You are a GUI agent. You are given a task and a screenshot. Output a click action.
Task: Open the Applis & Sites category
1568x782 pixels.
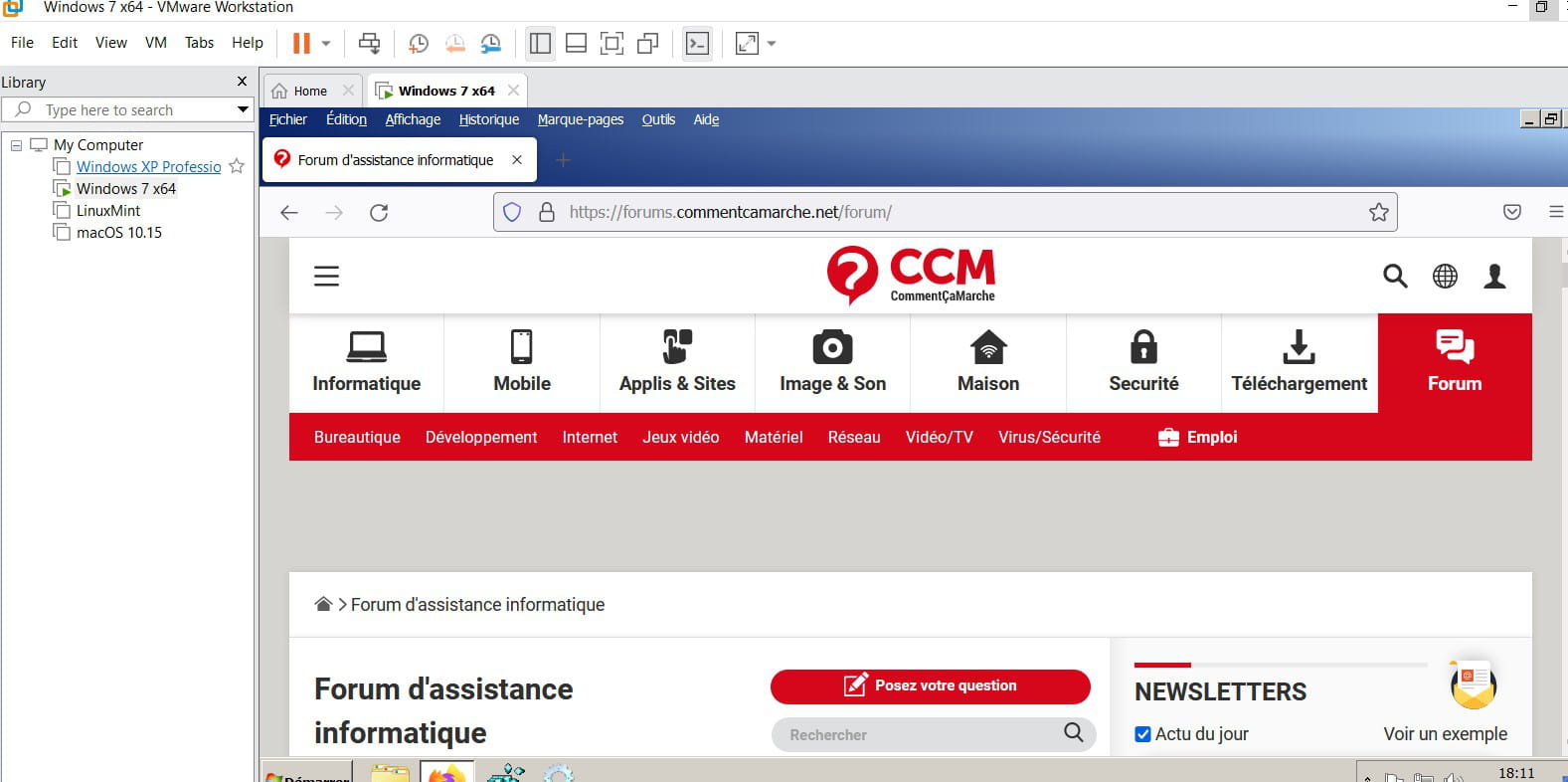pyautogui.click(x=677, y=362)
